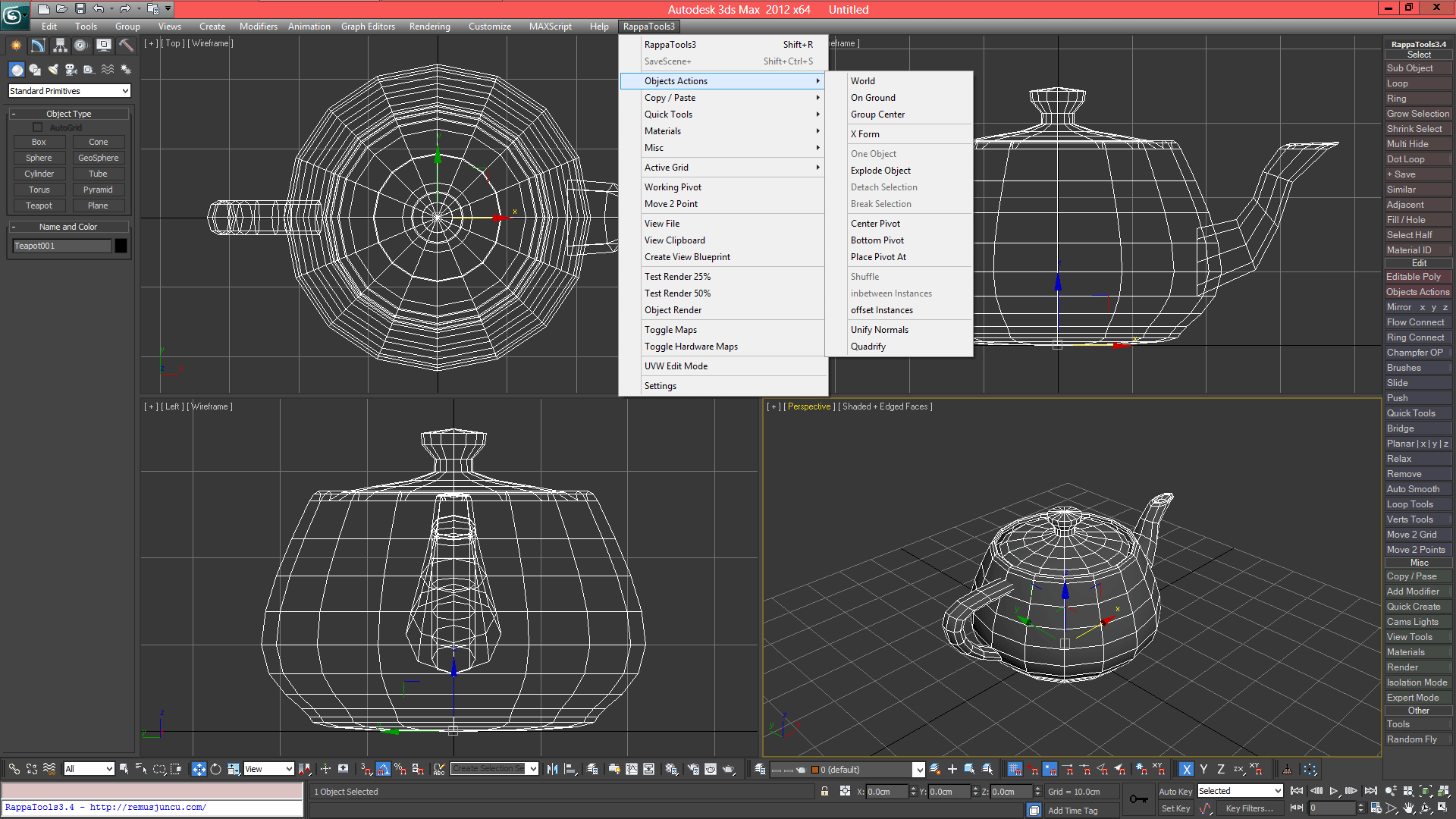
Task: Click the RappaTools3.4 URL link
Action: pos(107,806)
